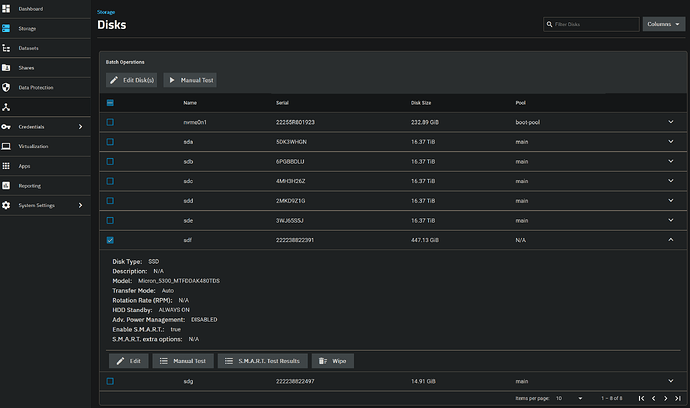690x408 pixels.
Task: Open the Virtualization laptop icon
Action: click(6, 146)
